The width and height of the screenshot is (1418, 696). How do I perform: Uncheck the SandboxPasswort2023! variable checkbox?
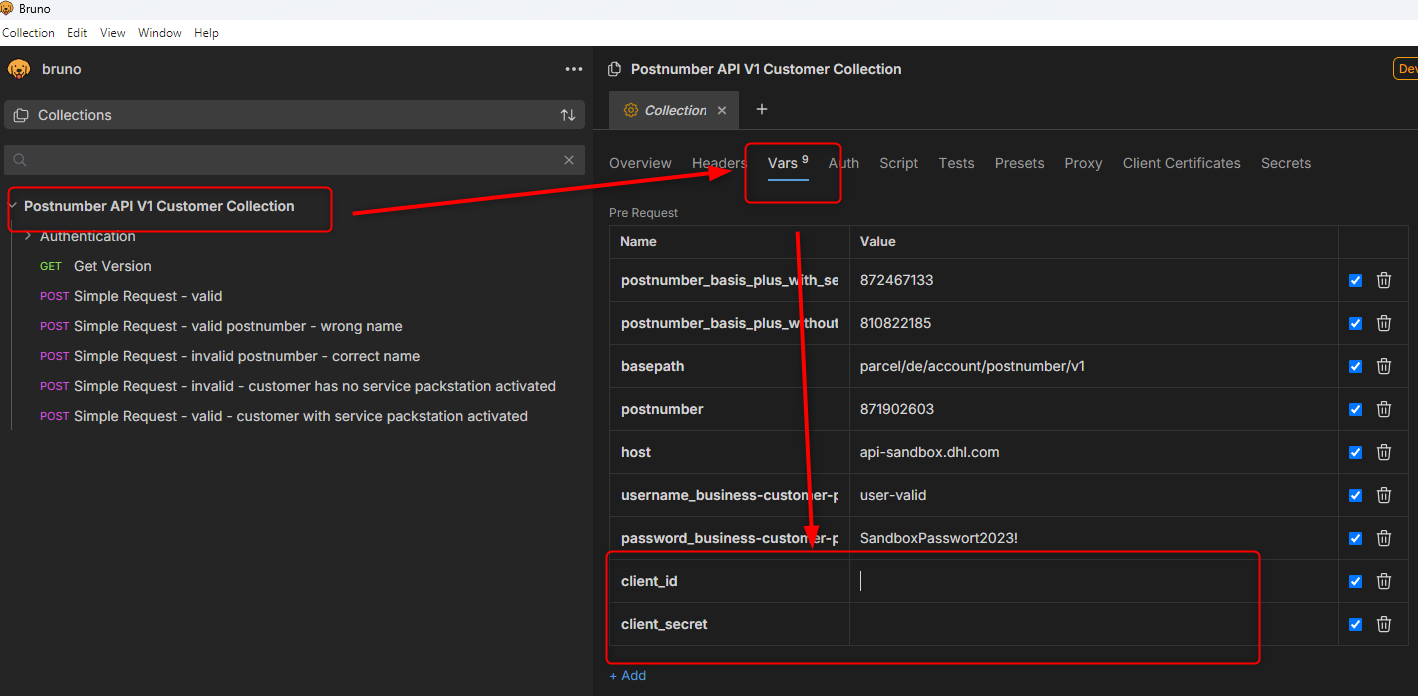click(x=1355, y=539)
